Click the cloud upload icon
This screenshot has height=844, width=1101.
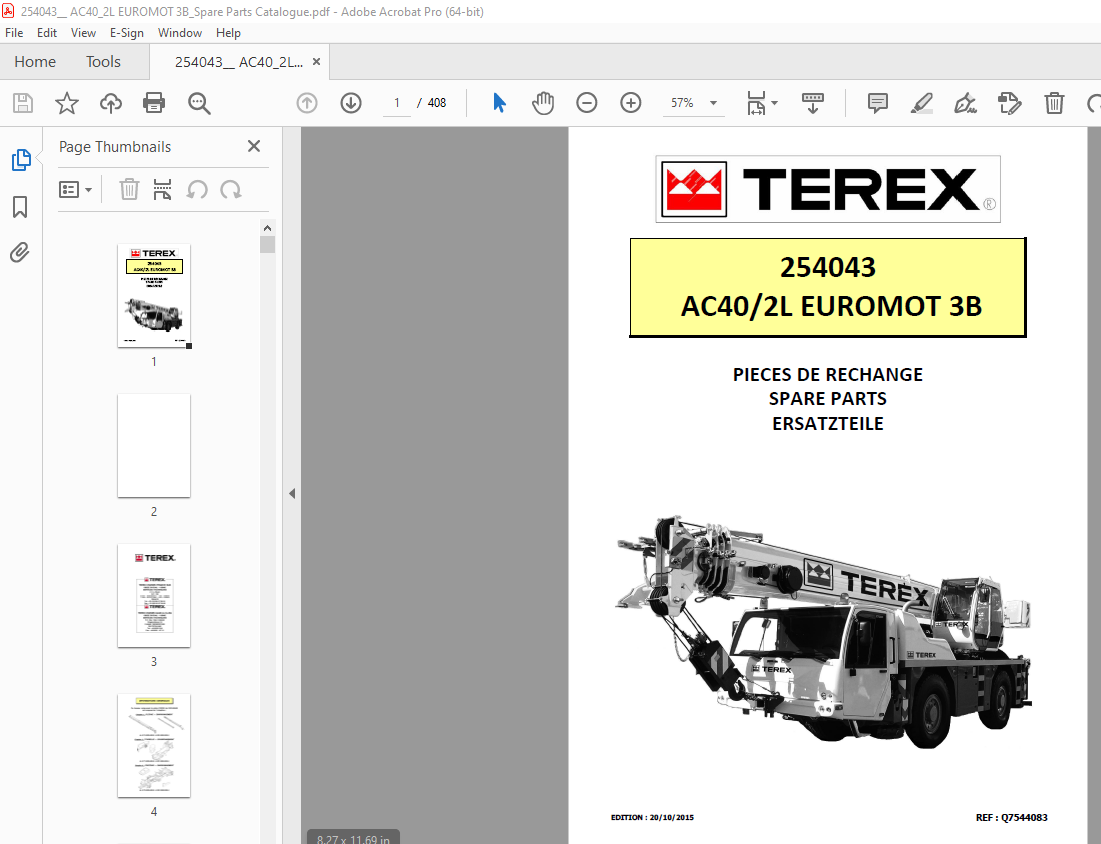(110, 103)
